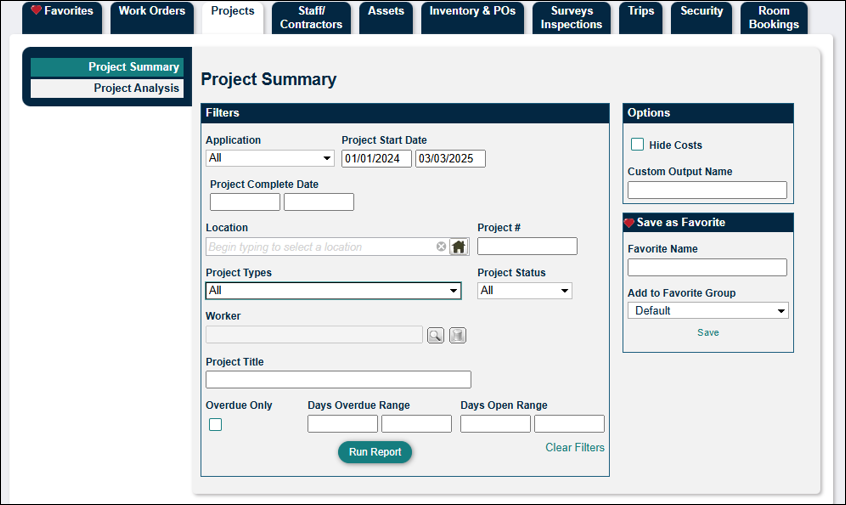
Task: Click the Clear Filters link
Action: tap(575, 447)
